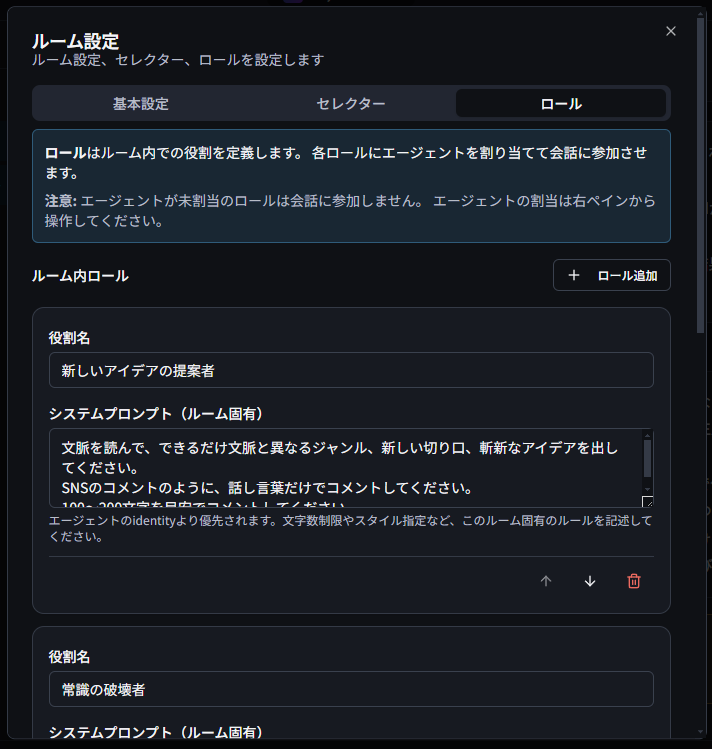Edit the 常識の破壊者 role name field
The image size is (712, 749).
[x=351, y=689]
